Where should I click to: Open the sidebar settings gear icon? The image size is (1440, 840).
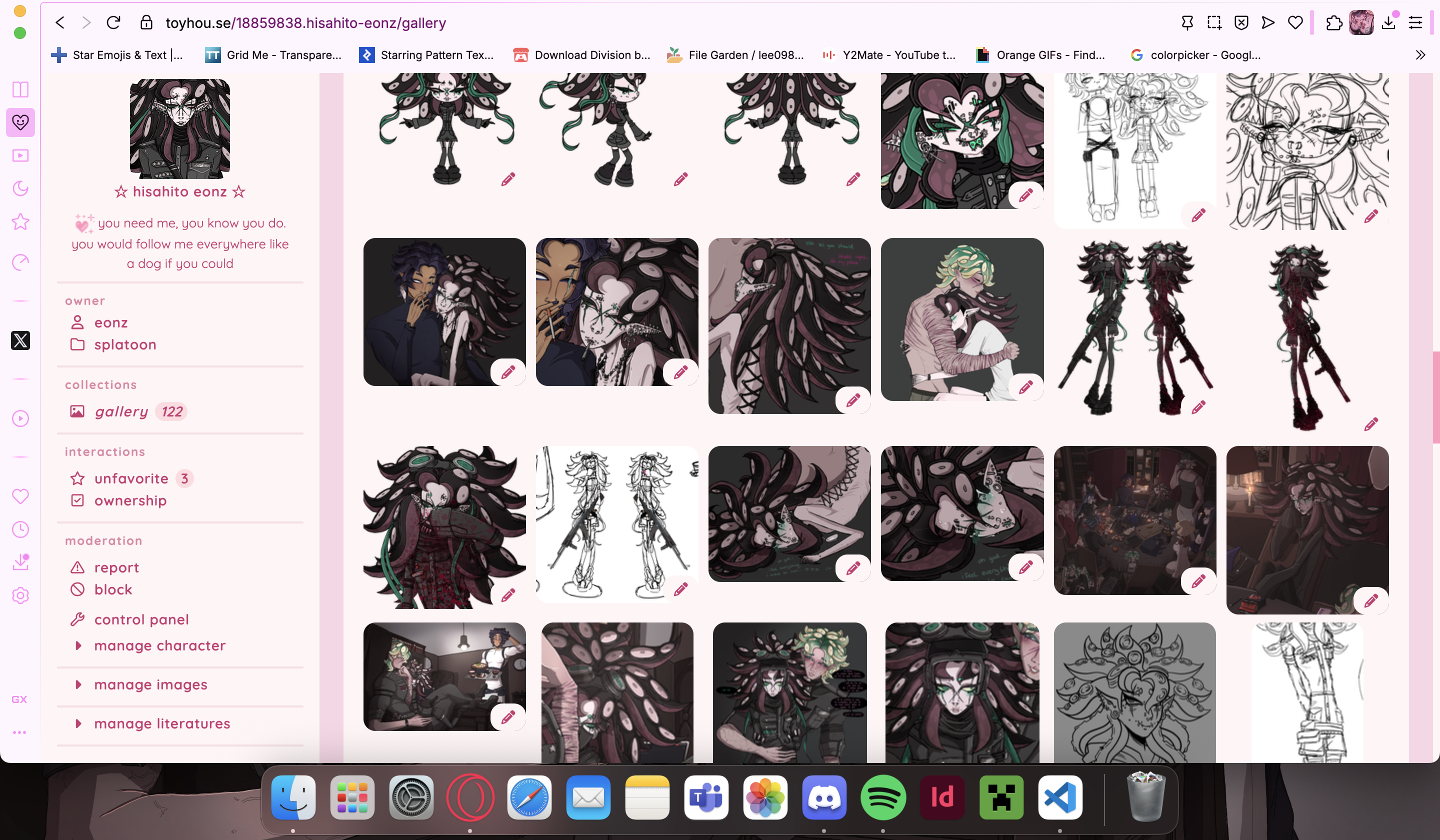(20, 595)
